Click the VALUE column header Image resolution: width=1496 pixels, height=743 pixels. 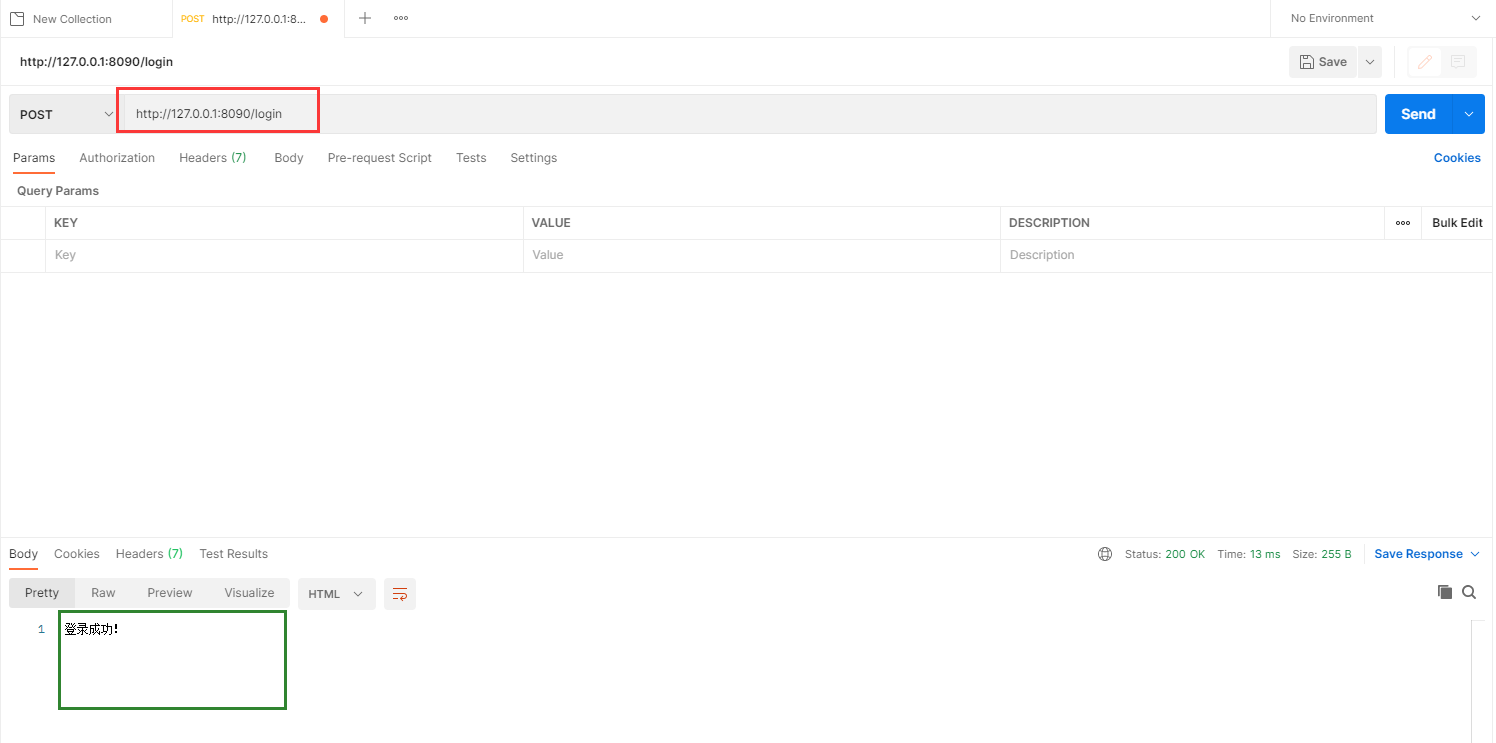[x=551, y=223]
